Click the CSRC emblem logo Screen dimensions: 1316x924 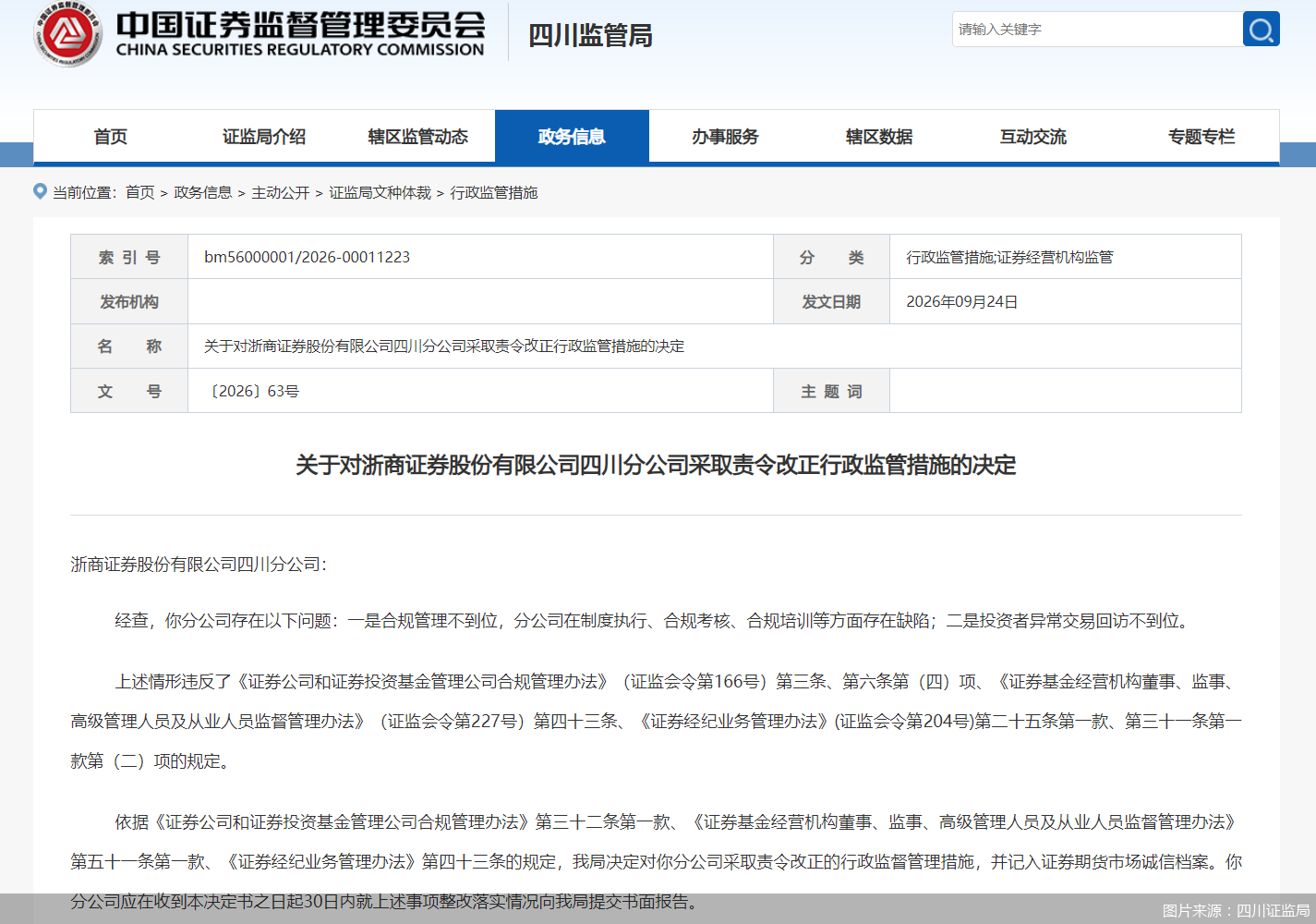[67, 34]
